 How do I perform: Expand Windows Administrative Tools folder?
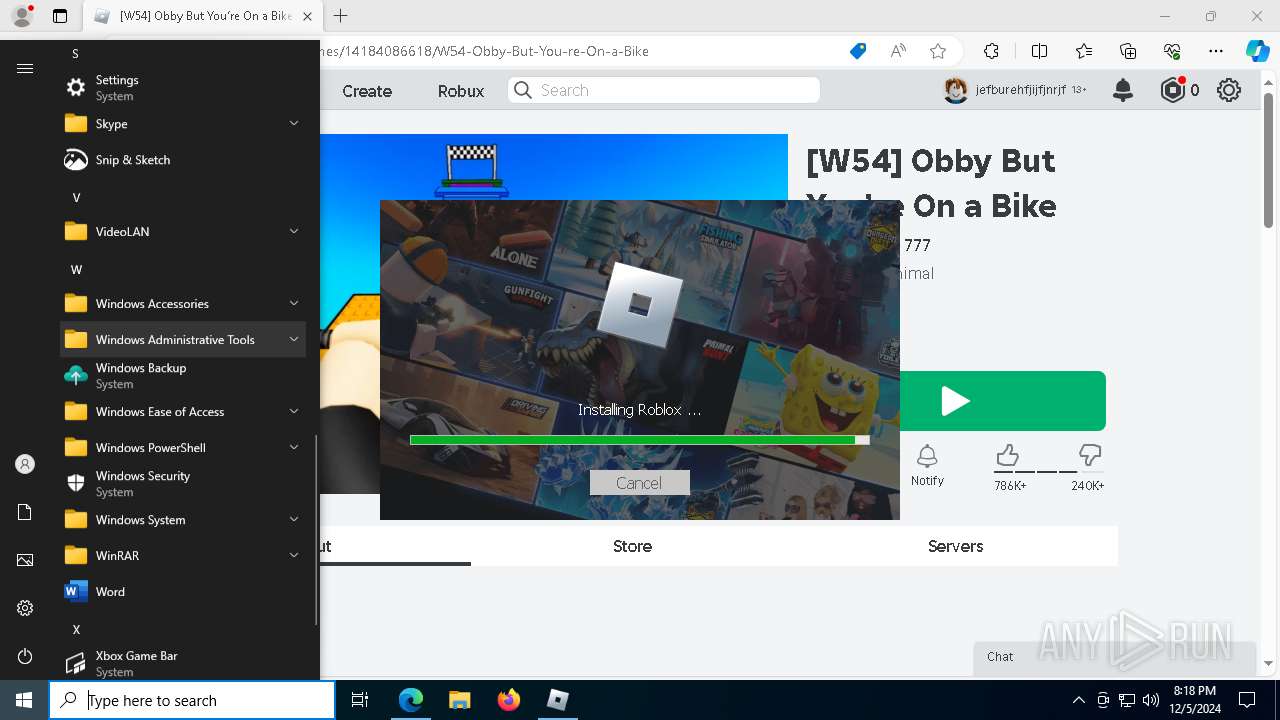tap(183, 340)
